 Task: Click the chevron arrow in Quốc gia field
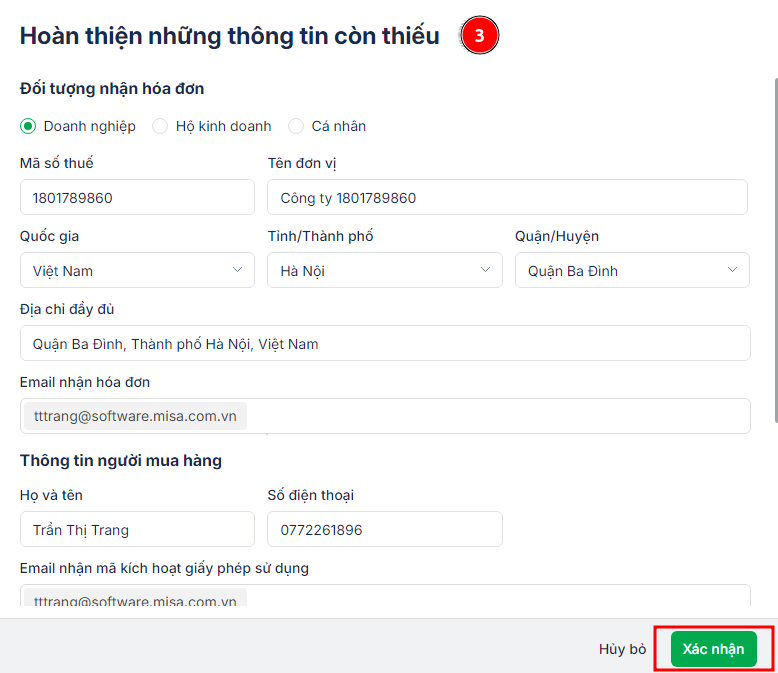point(237,269)
